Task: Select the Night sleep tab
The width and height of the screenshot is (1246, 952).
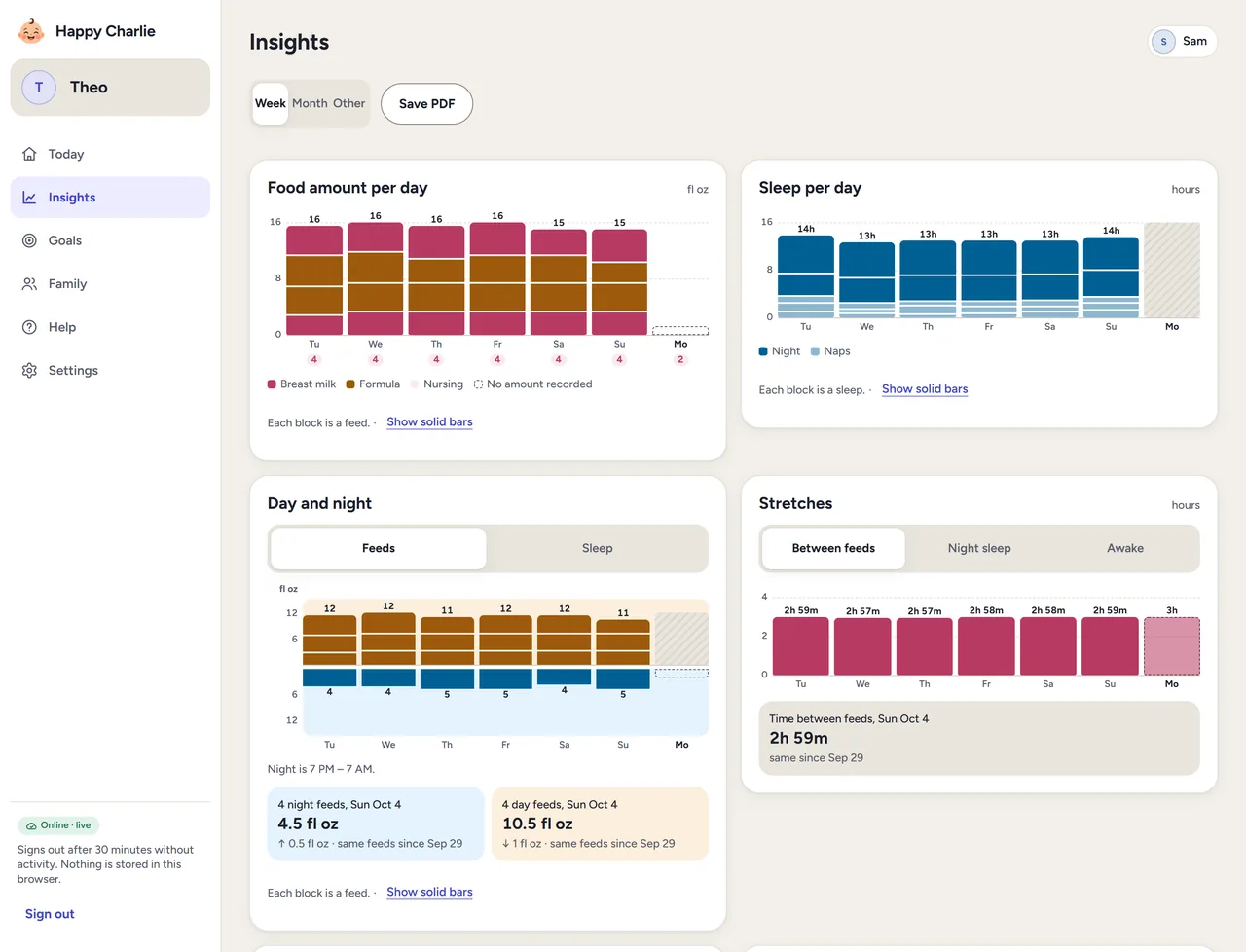Action: pyautogui.click(x=979, y=549)
